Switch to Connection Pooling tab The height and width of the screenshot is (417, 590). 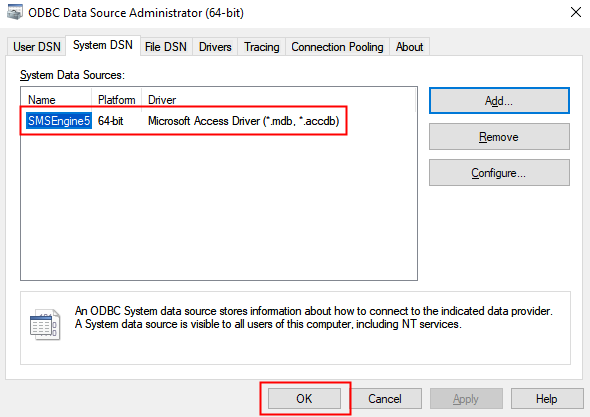tap(337, 47)
